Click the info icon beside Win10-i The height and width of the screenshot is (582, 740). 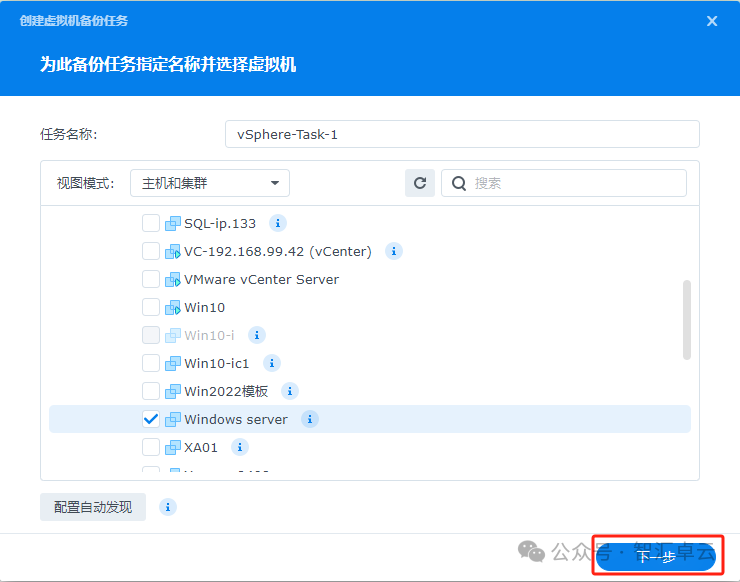coord(257,335)
